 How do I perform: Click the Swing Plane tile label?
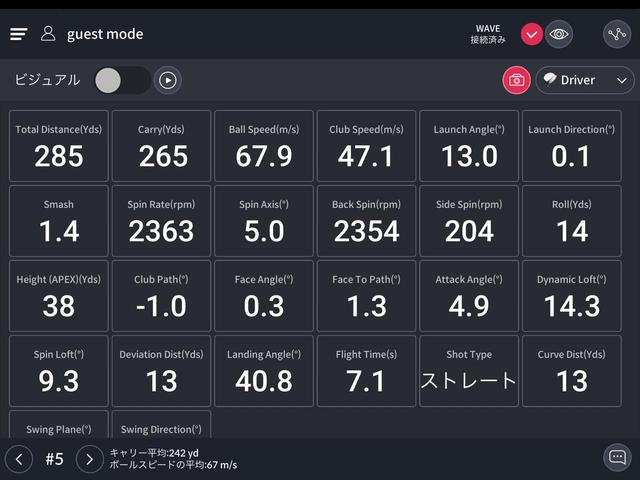click(x=59, y=429)
